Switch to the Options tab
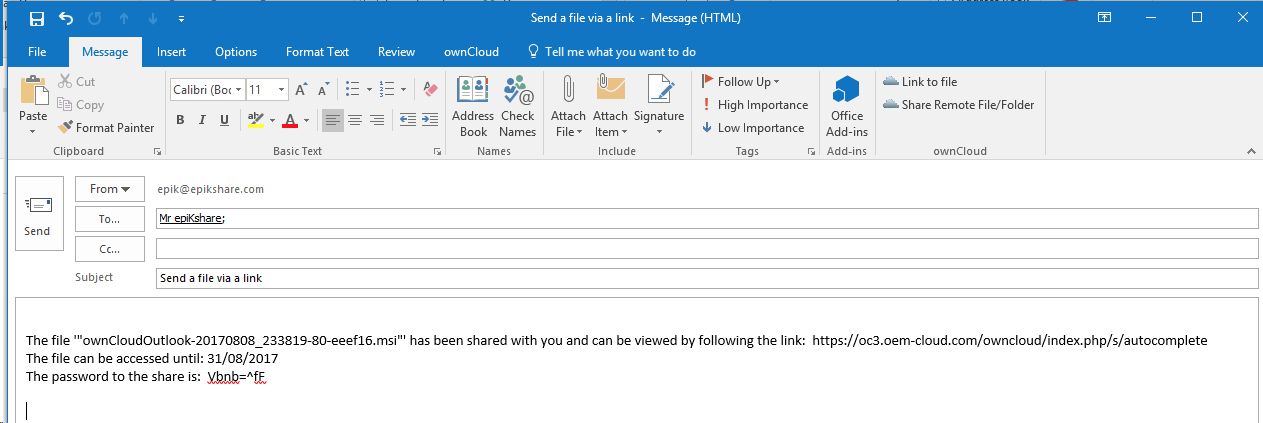 [x=236, y=52]
